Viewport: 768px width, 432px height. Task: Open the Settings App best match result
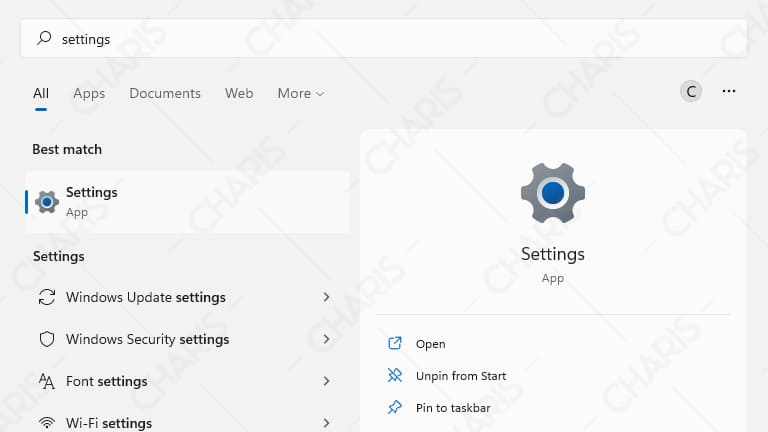(x=188, y=202)
